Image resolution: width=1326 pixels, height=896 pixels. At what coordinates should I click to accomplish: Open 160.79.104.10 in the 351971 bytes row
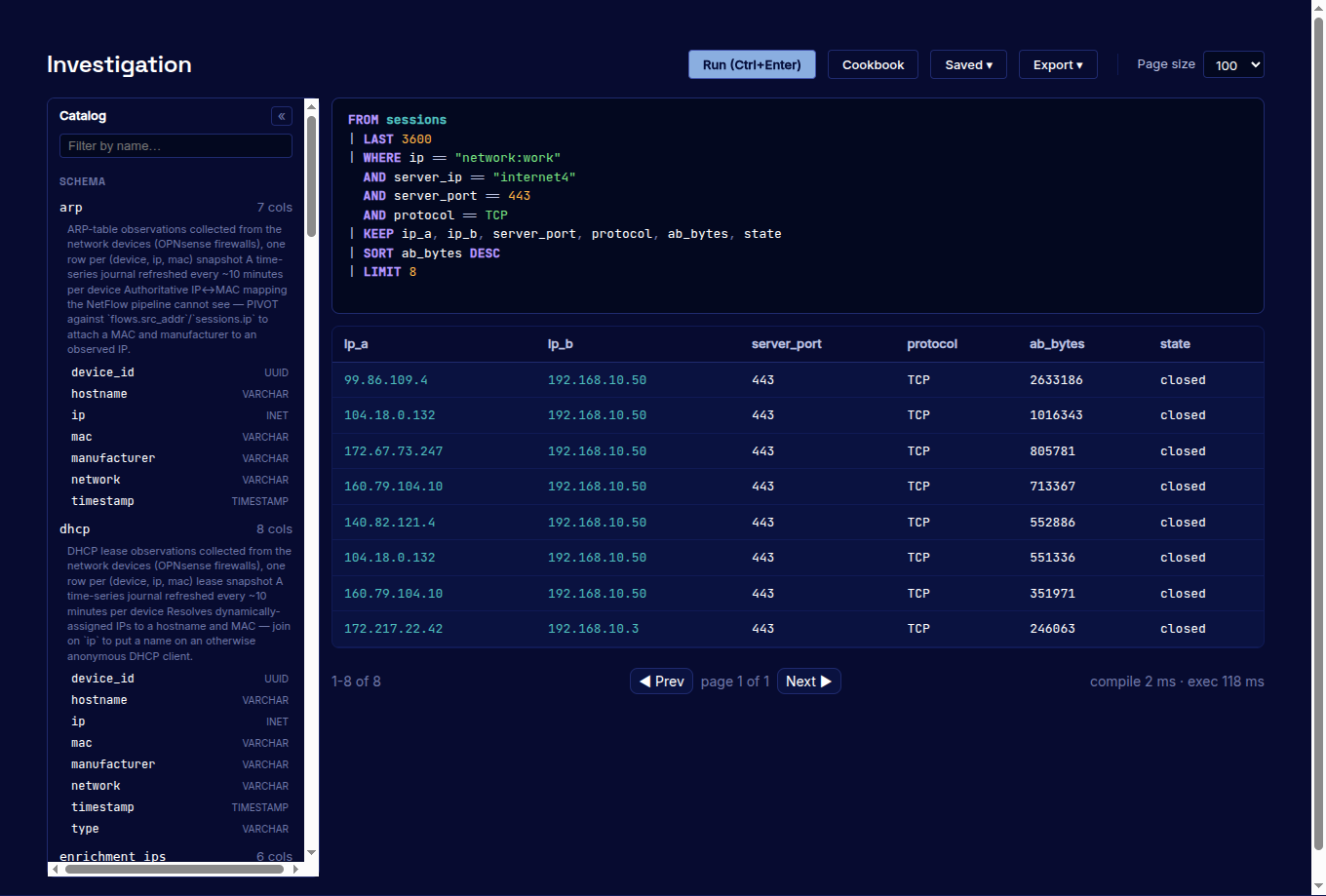pyautogui.click(x=394, y=594)
